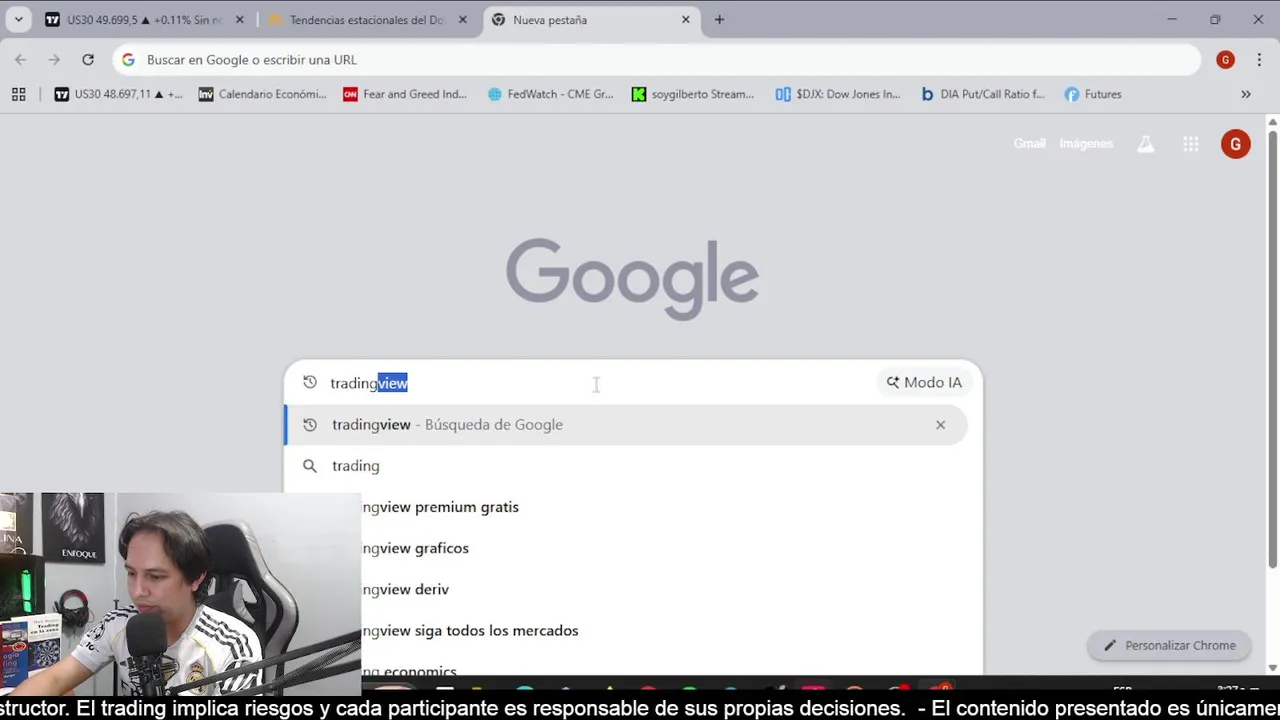Open Google account avatar on page
The height and width of the screenshot is (720, 1280).
tap(1235, 144)
